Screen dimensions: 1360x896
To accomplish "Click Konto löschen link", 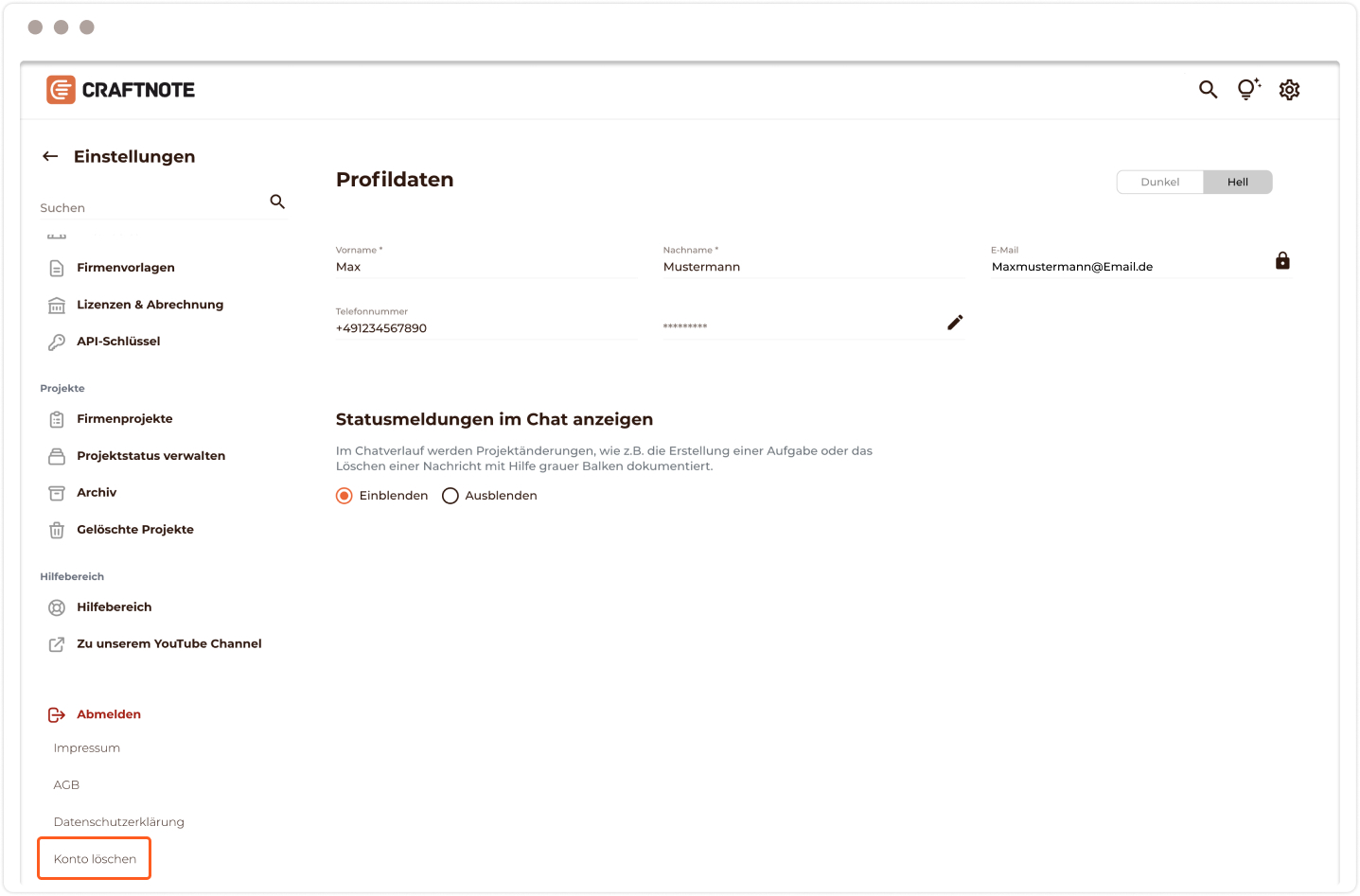I will 95,859.
